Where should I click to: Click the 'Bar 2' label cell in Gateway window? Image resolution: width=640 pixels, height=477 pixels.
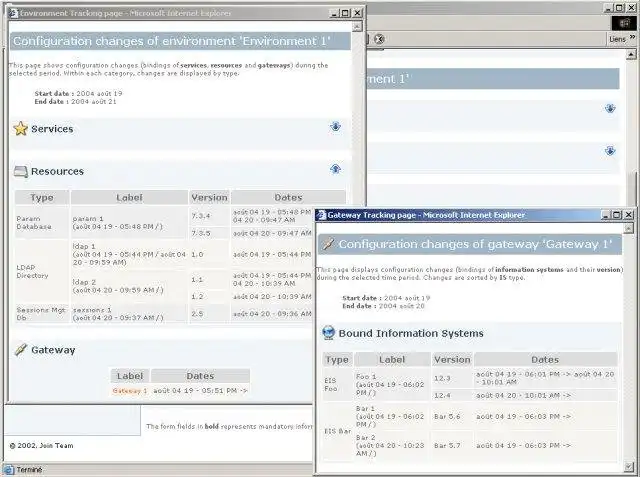392,445
